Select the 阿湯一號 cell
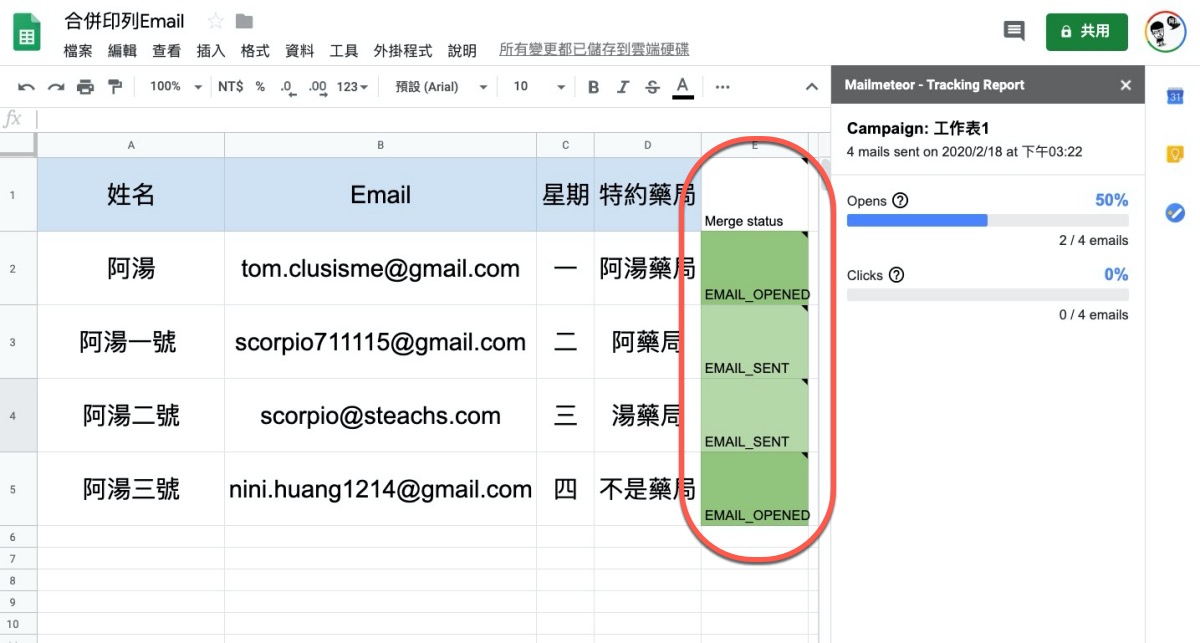 (x=131, y=342)
